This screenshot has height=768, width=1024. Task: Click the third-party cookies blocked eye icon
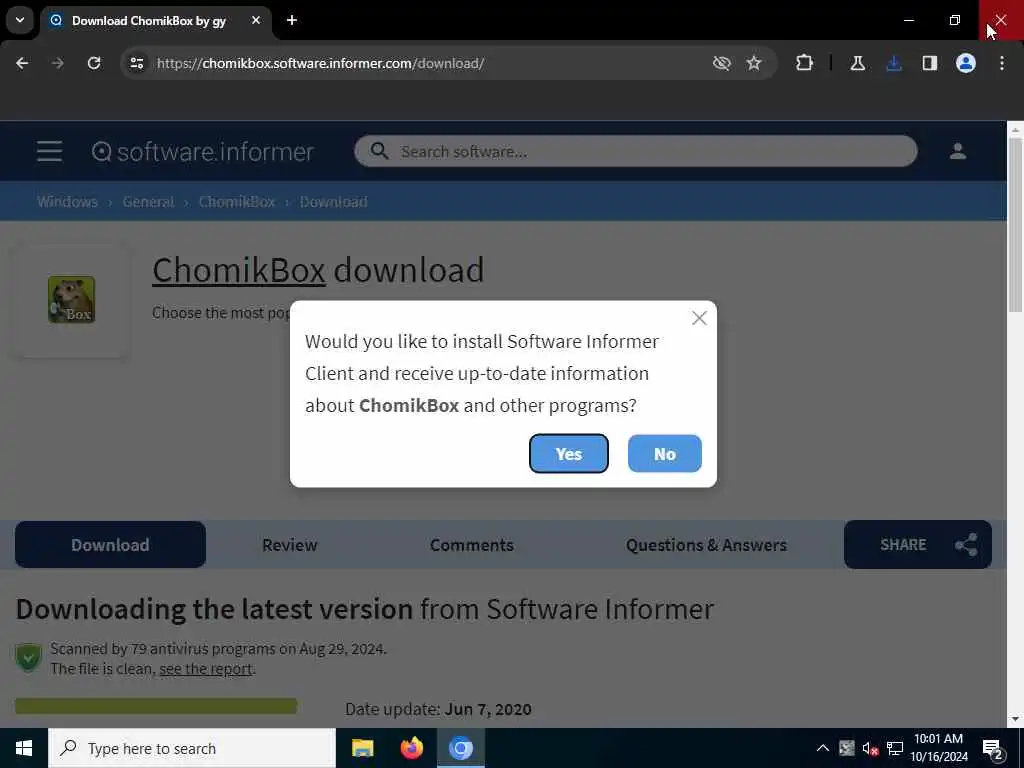[722, 63]
